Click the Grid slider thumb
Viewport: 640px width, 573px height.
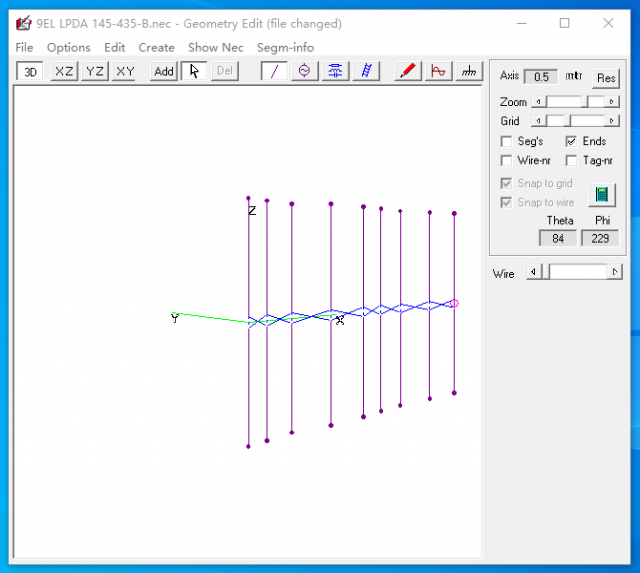tap(568, 121)
